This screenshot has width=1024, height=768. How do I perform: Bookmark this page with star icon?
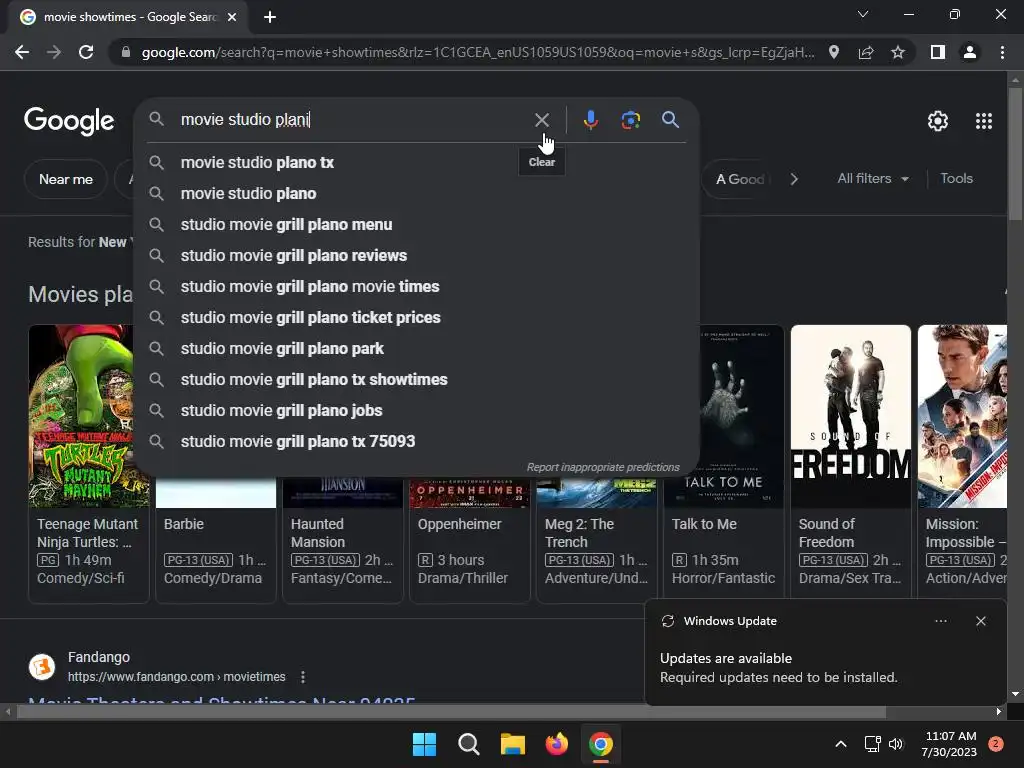coord(898,52)
